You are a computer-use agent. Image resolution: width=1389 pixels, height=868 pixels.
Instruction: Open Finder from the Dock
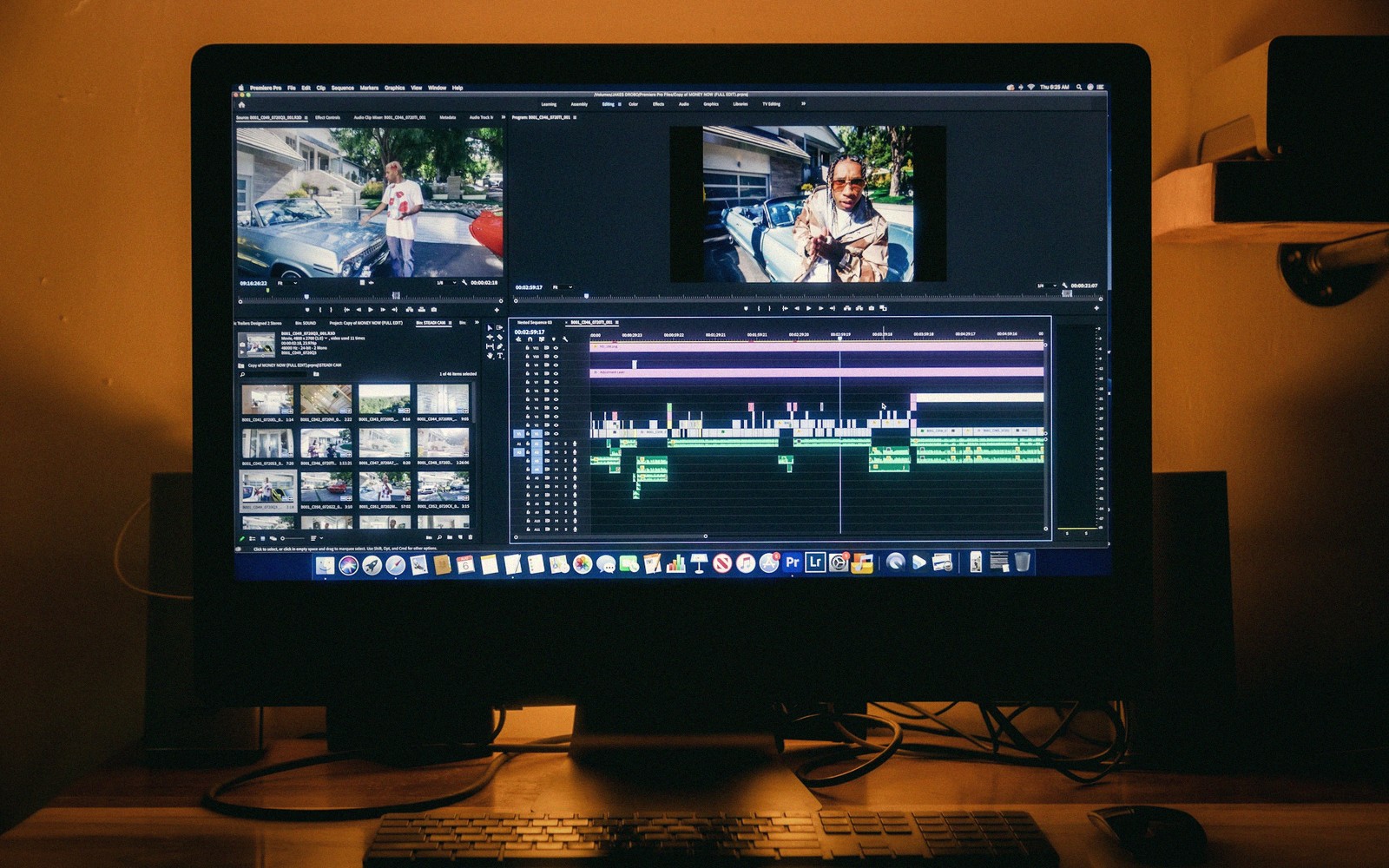[x=325, y=565]
